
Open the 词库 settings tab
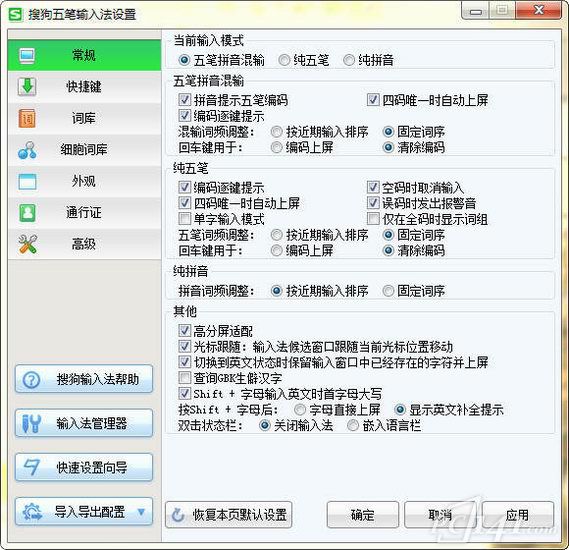pos(84,118)
